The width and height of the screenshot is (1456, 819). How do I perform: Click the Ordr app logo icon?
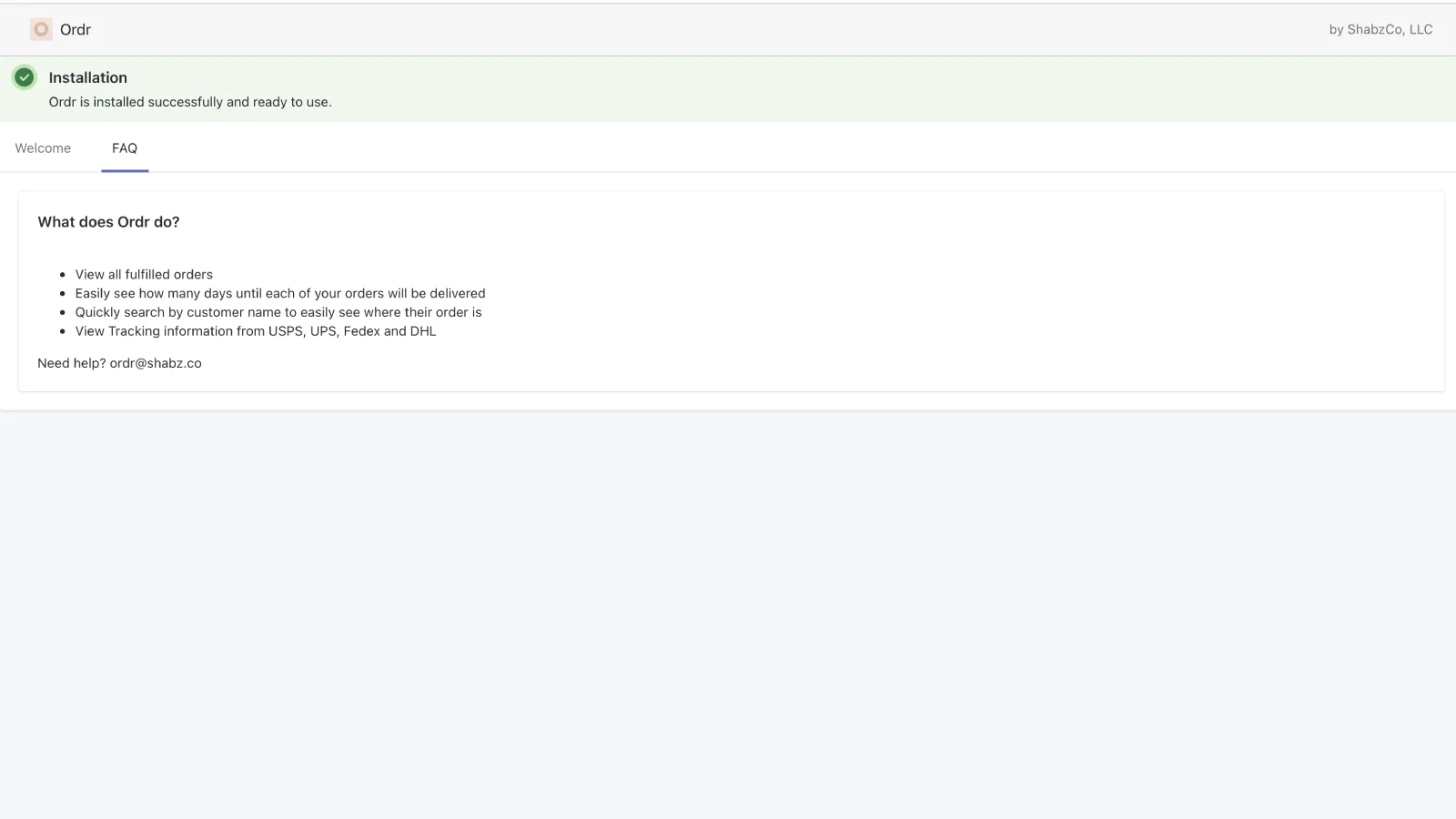tap(41, 29)
